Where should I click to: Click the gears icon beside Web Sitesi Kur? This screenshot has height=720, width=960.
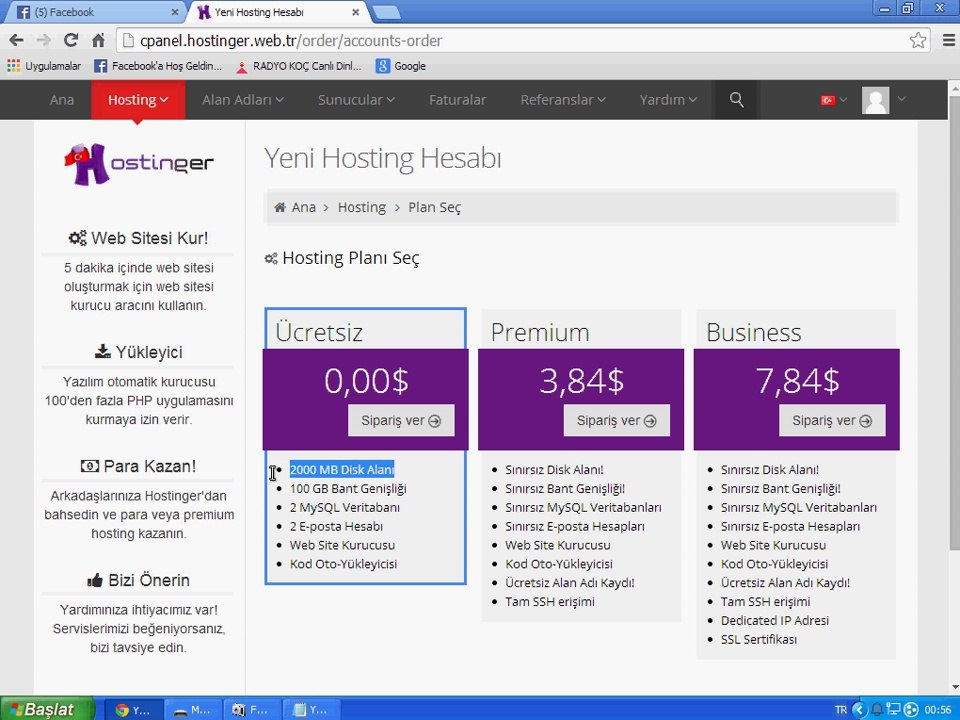click(x=78, y=238)
